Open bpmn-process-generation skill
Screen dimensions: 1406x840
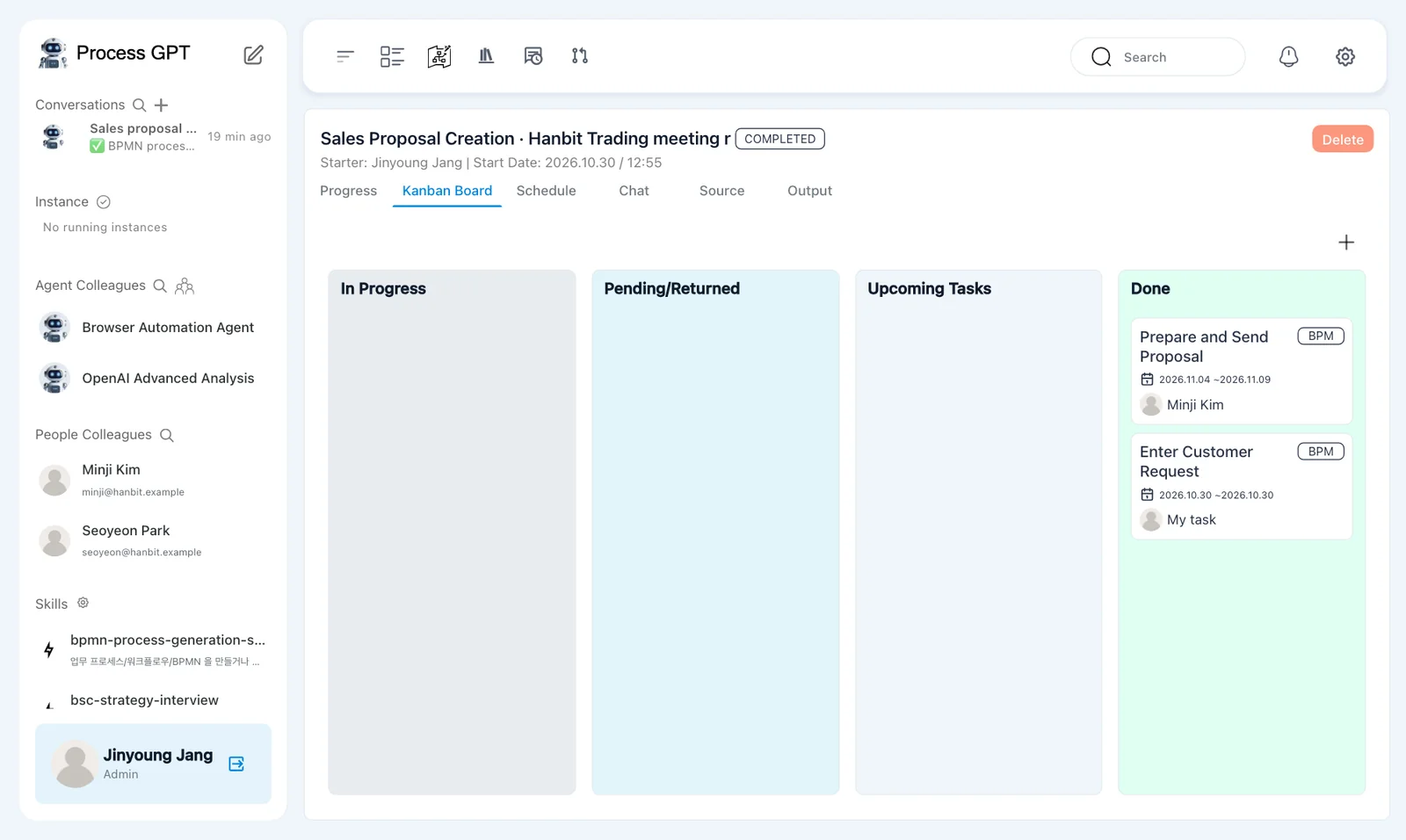click(x=154, y=649)
